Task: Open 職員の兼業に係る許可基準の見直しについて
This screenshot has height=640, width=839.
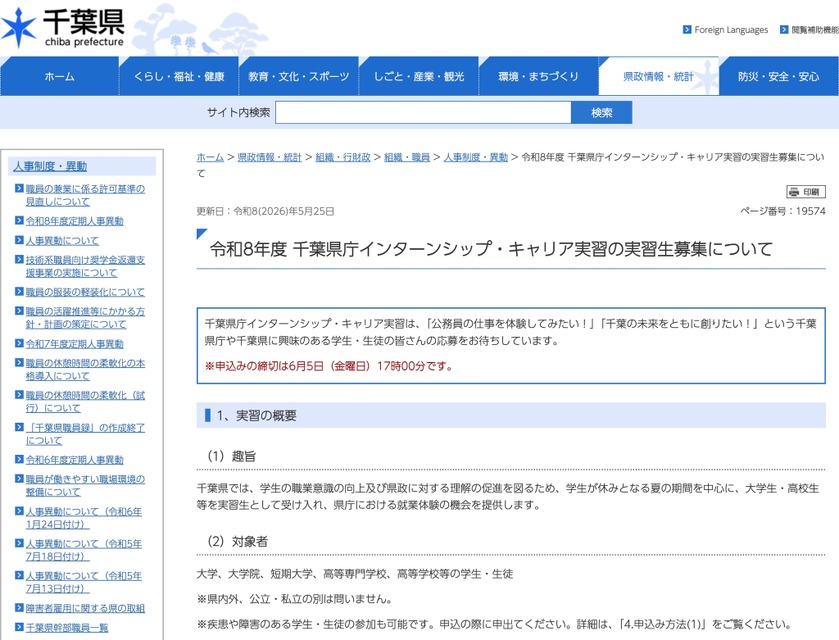Action: 85,195
